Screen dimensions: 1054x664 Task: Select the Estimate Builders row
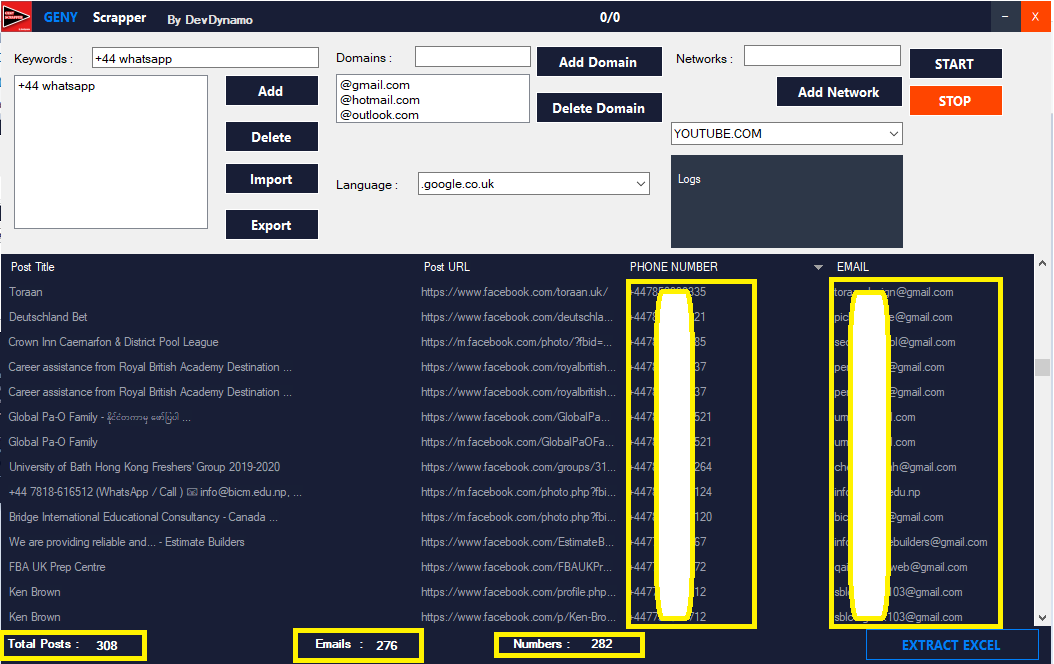point(516,542)
